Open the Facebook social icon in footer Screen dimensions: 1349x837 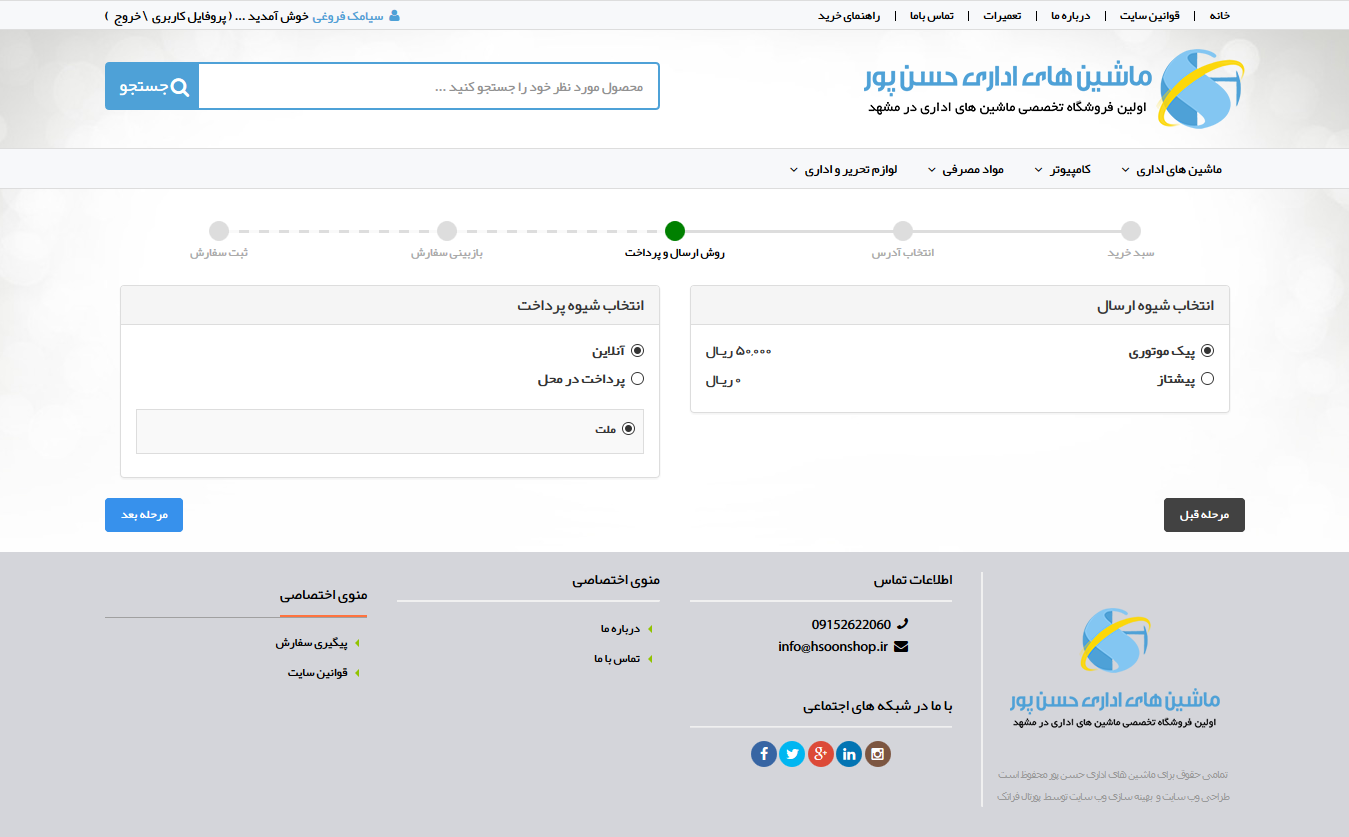click(x=764, y=754)
